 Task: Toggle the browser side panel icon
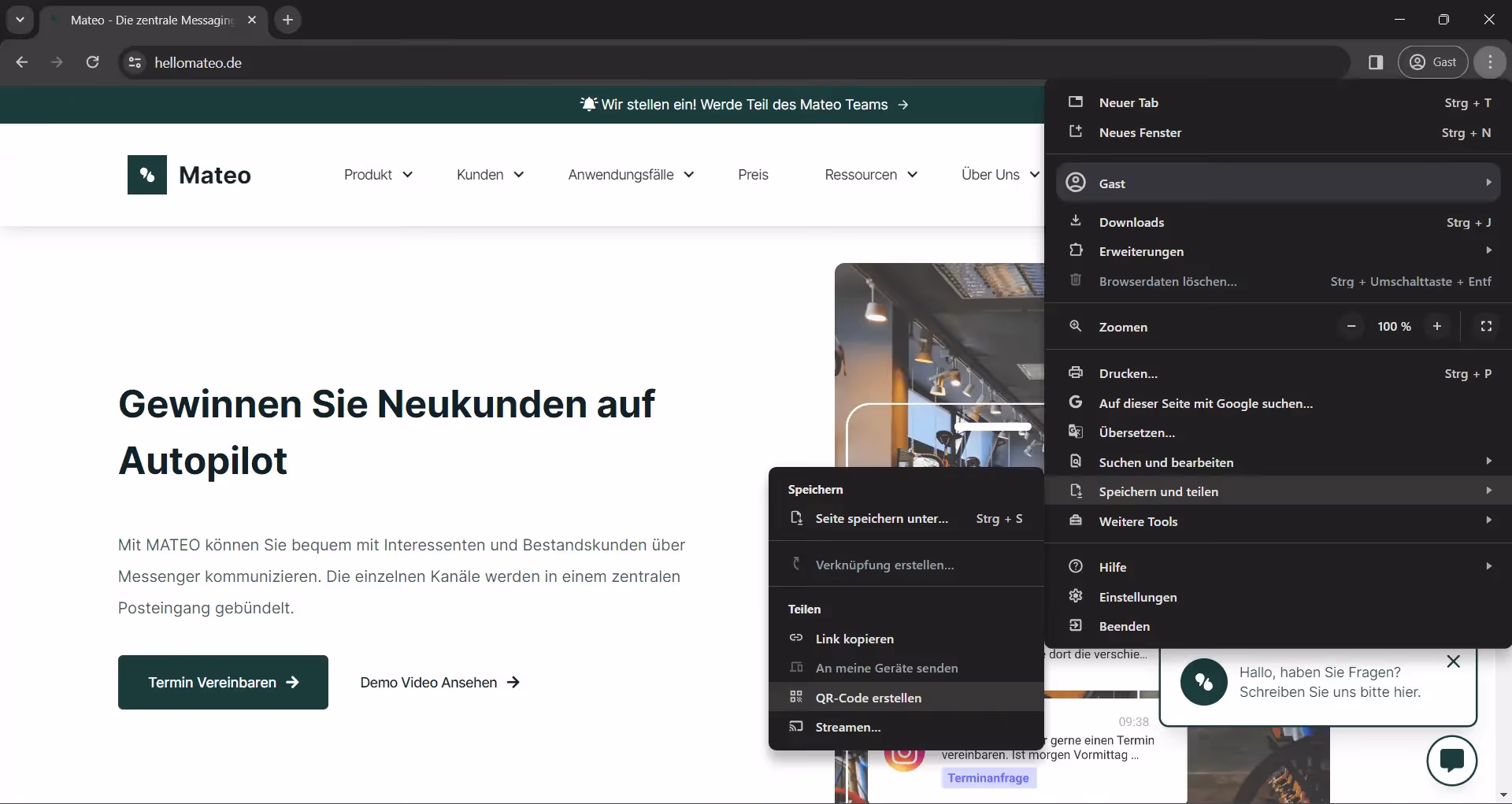(1377, 62)
